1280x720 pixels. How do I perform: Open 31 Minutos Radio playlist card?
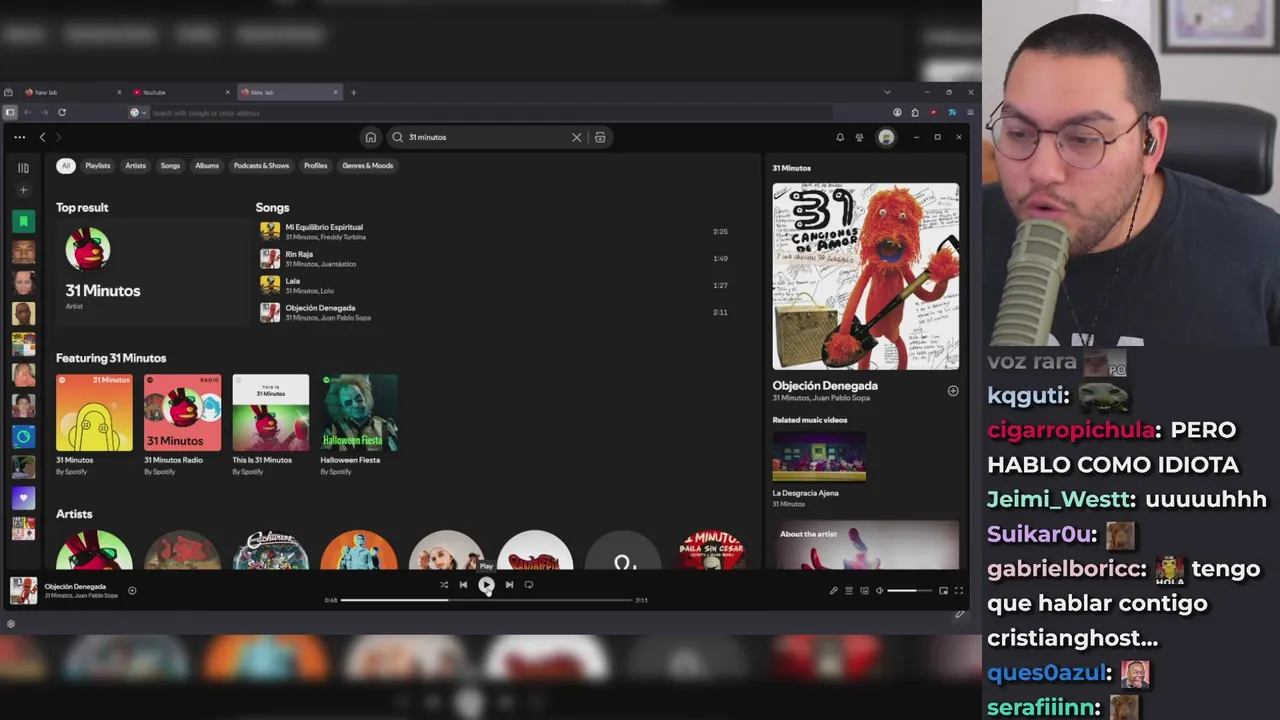click(x=182, y=425)
